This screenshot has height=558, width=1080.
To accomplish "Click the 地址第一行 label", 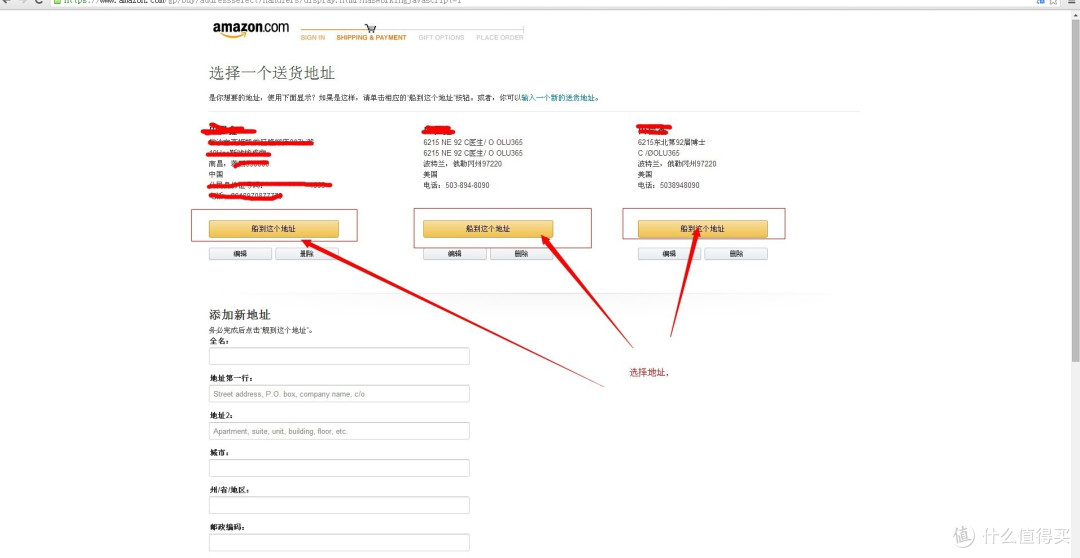I will 231,378.
